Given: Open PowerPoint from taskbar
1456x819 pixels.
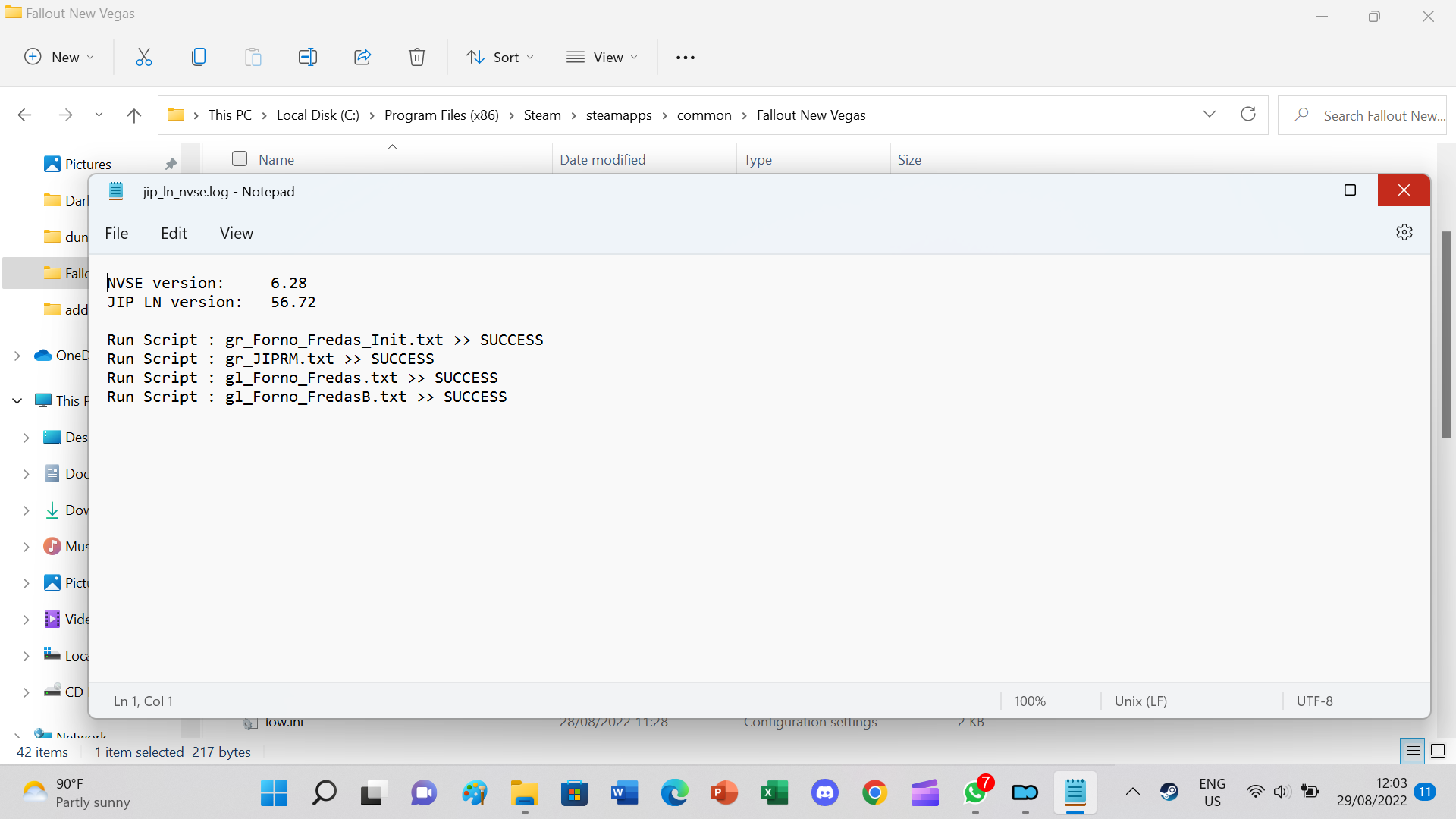Looking at the screenshot, I should (724, 793).
